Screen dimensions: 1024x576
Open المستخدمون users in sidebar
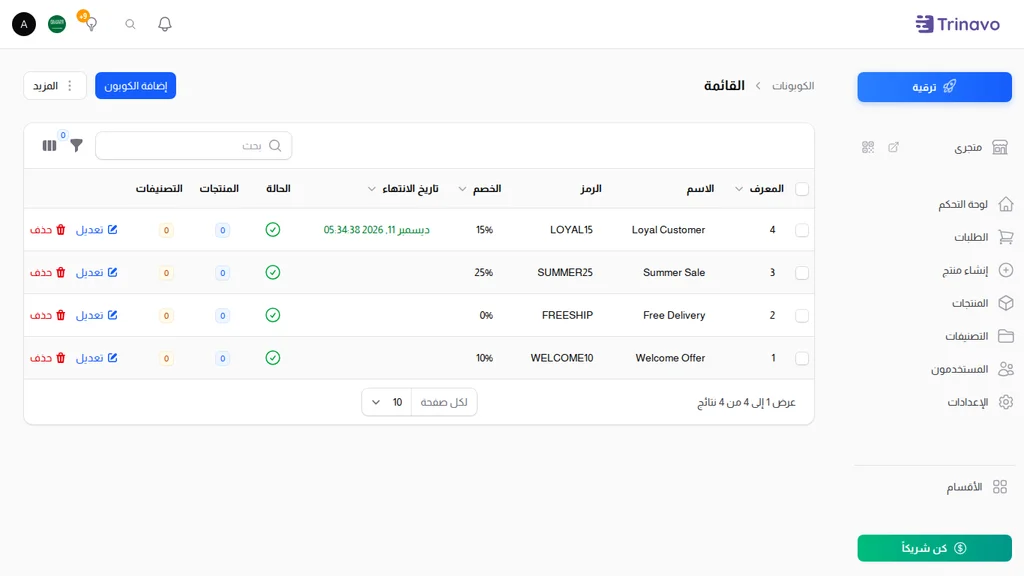972,369
